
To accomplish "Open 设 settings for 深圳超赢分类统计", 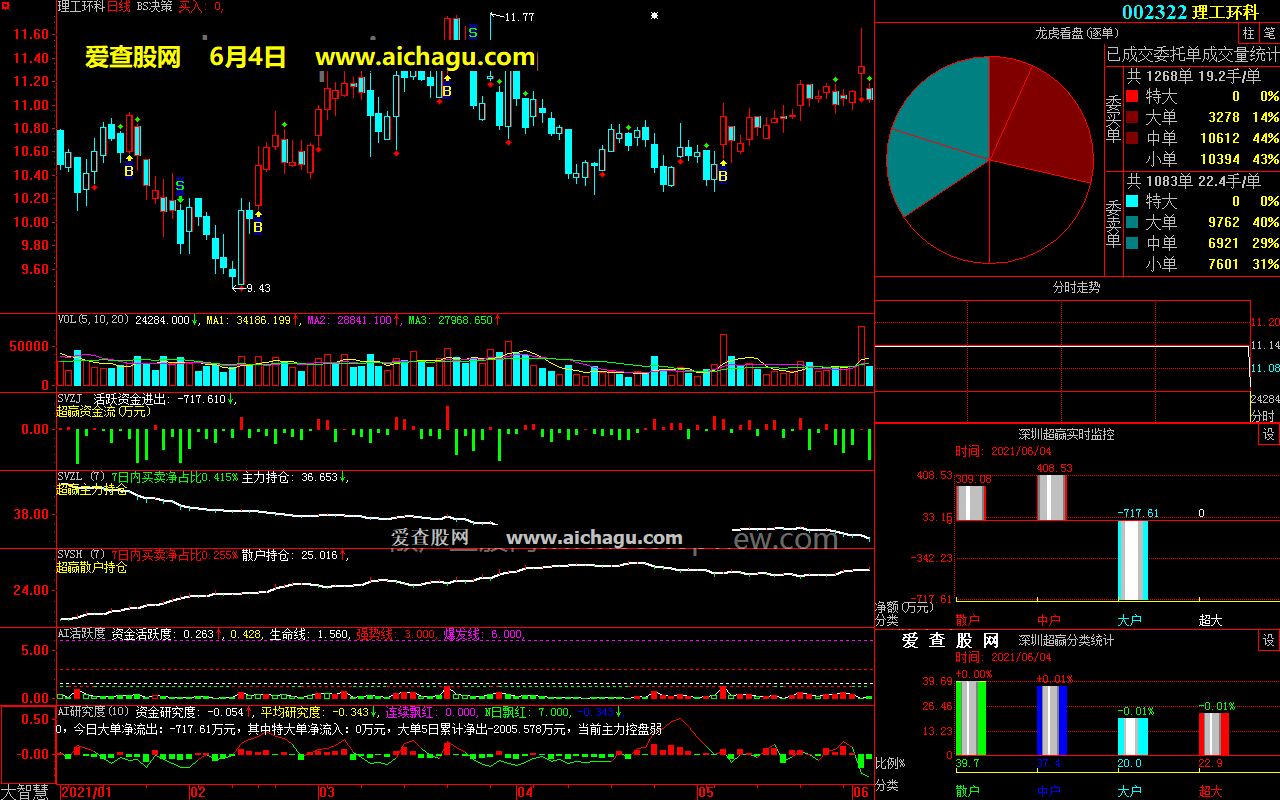I will (1268, 640).
